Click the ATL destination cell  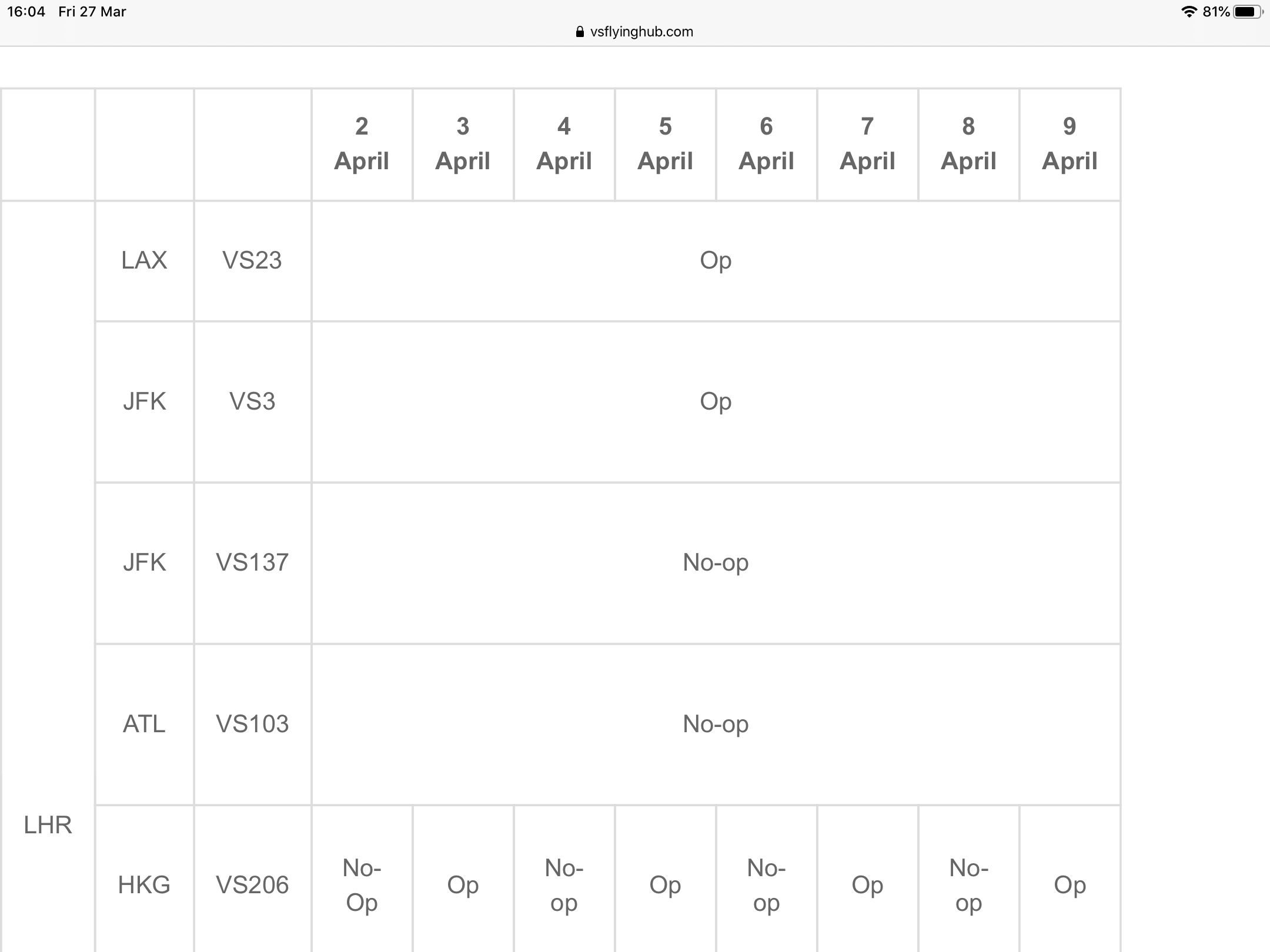tap(144, 724)
